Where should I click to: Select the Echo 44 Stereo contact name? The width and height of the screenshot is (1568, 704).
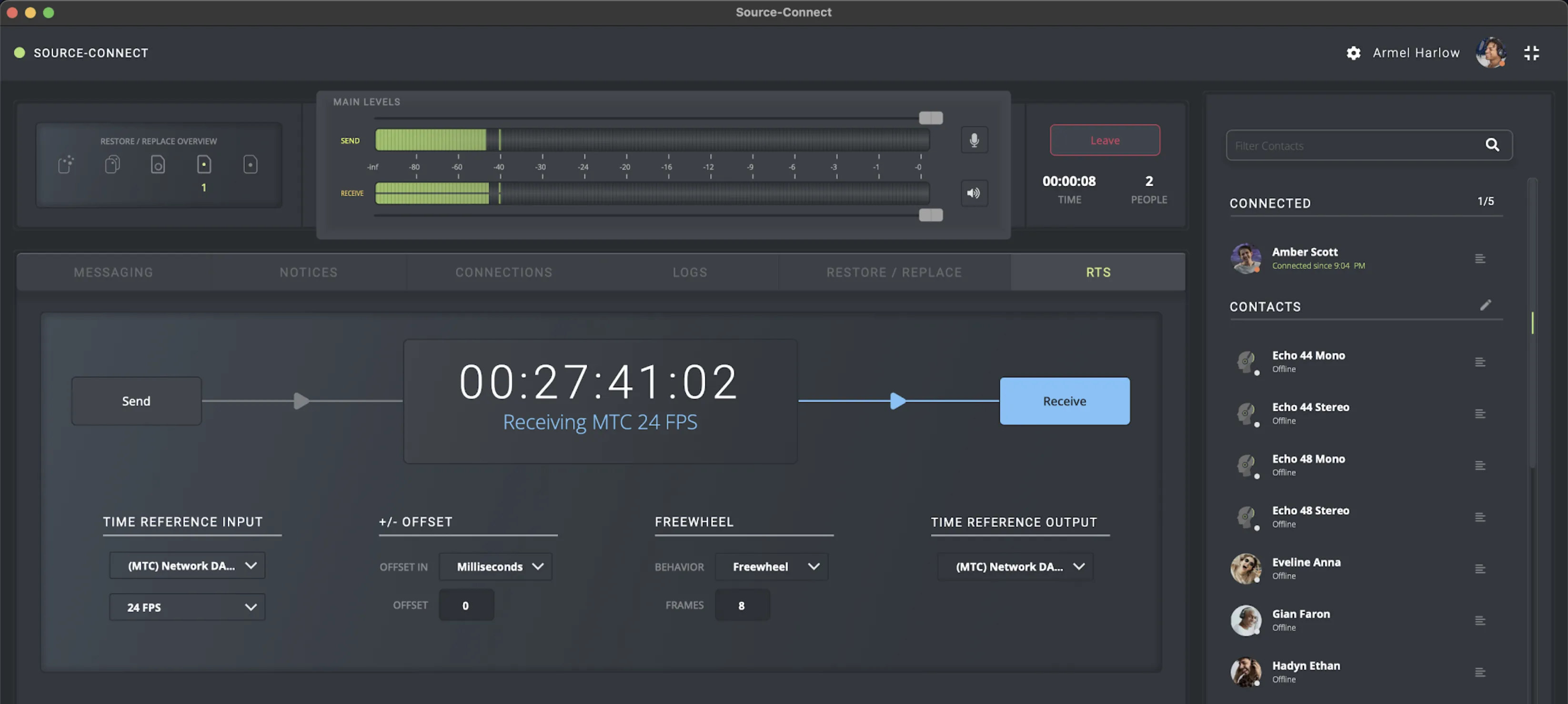tap(1310, 407)
